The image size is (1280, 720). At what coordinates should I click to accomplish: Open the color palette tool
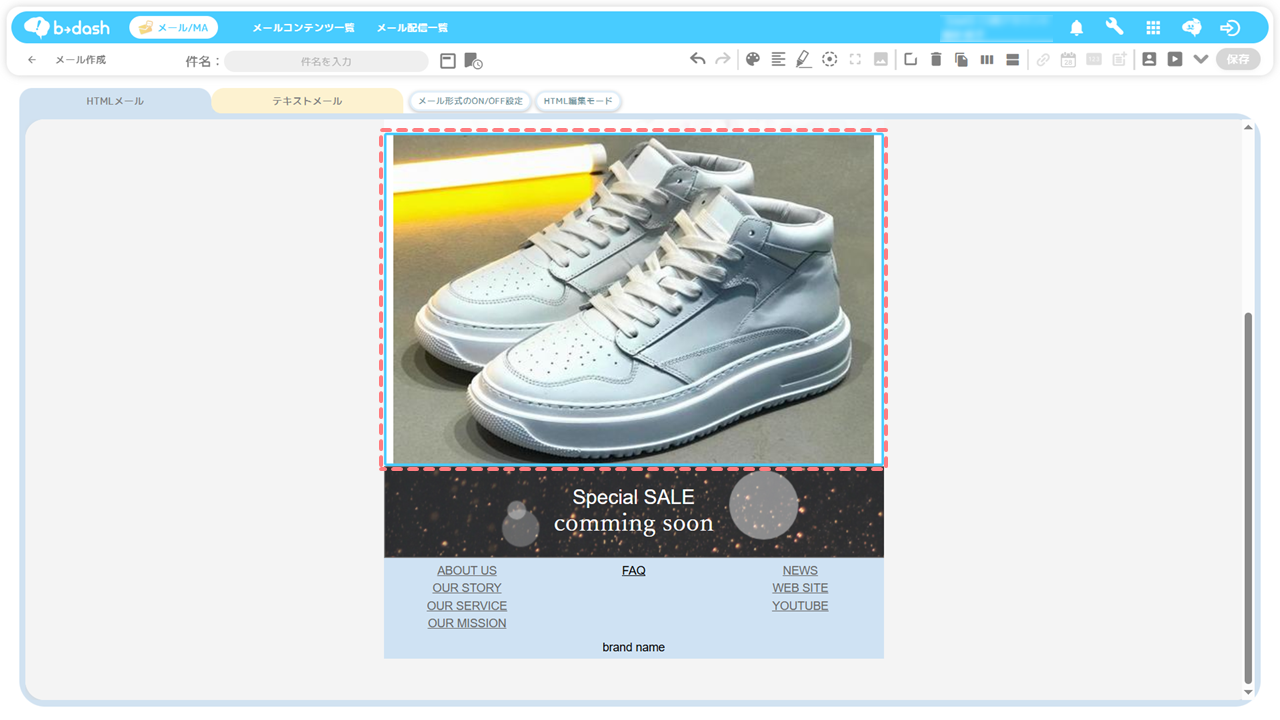pos(753,59)
